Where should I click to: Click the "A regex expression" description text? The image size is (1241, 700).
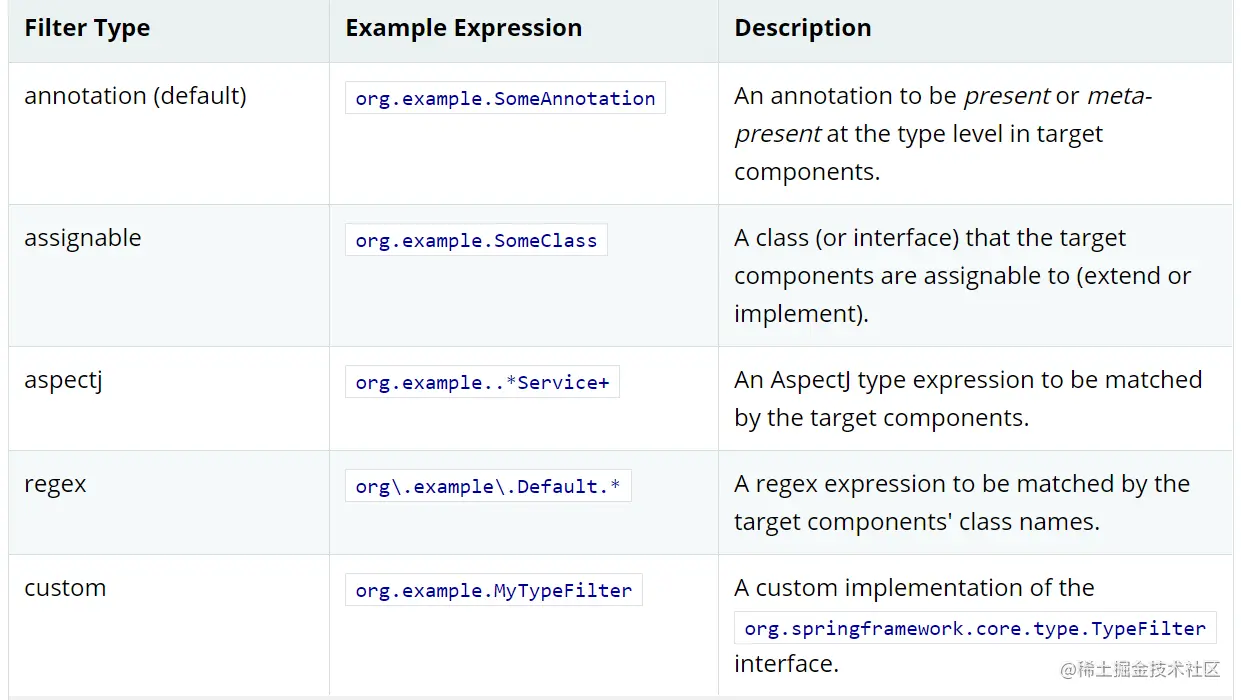coord(961,502)
